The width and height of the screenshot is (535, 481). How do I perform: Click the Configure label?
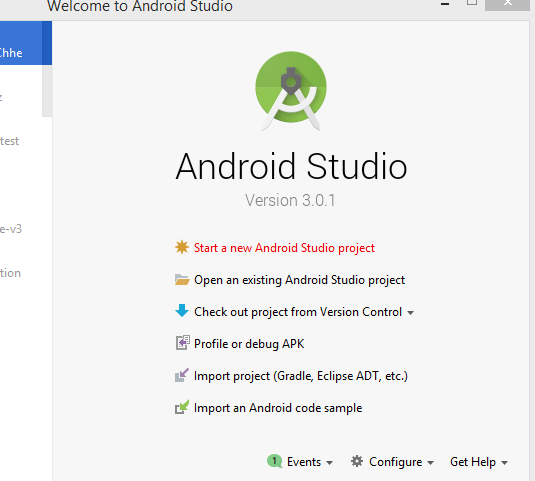tap(396, 462)
